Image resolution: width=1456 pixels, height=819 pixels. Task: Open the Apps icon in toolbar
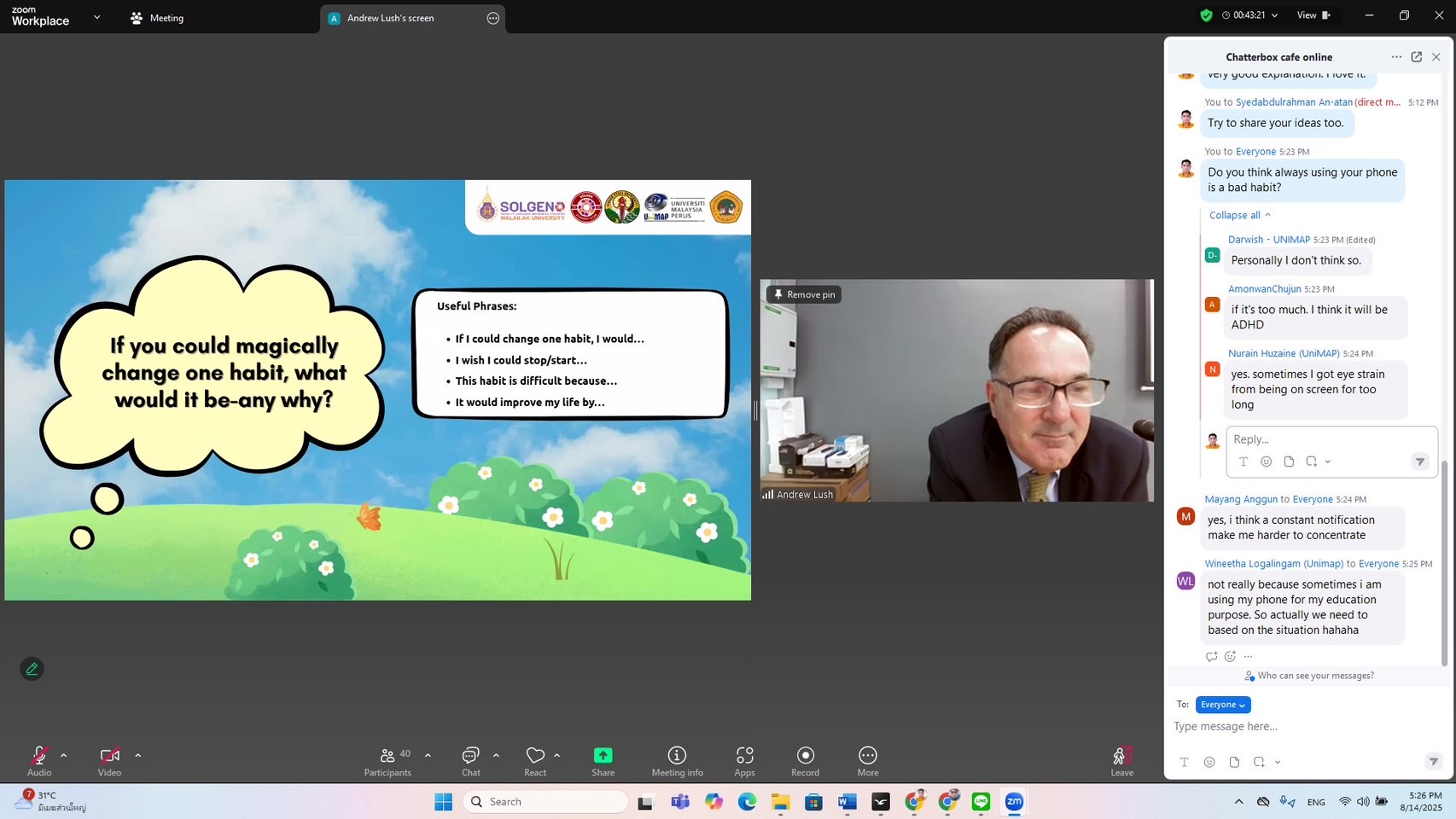(x=744, y=756)
